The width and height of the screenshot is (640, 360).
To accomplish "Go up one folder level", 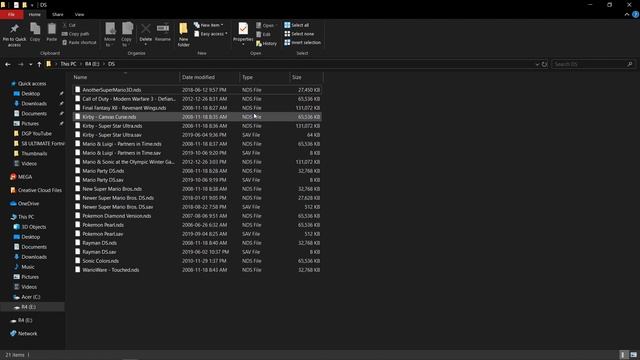I will tap(39, 64).
